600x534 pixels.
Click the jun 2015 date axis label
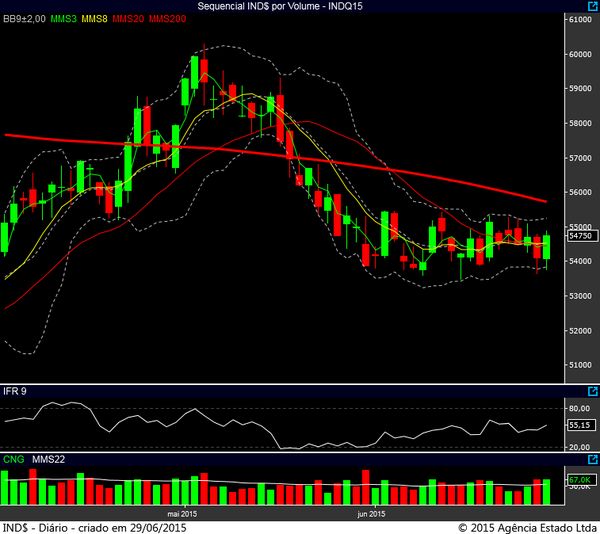pos(372,514)
